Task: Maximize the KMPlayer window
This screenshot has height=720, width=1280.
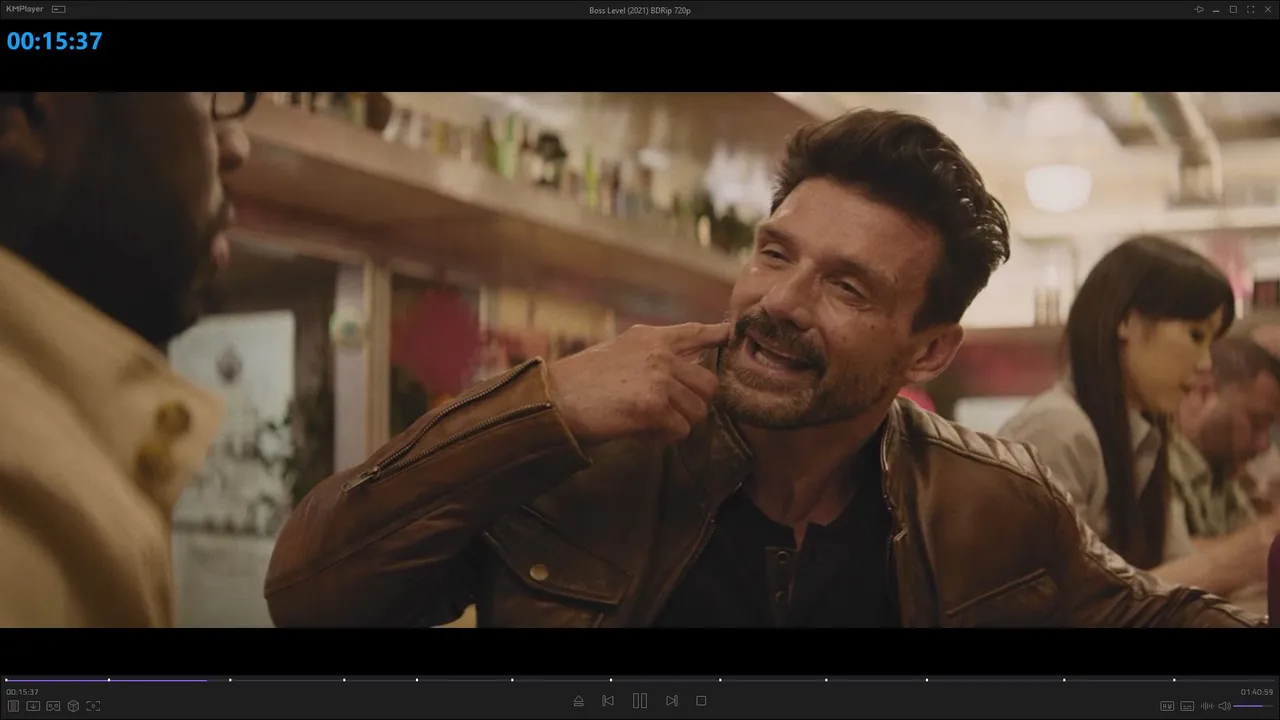Action: click(x=1233, y=9)
